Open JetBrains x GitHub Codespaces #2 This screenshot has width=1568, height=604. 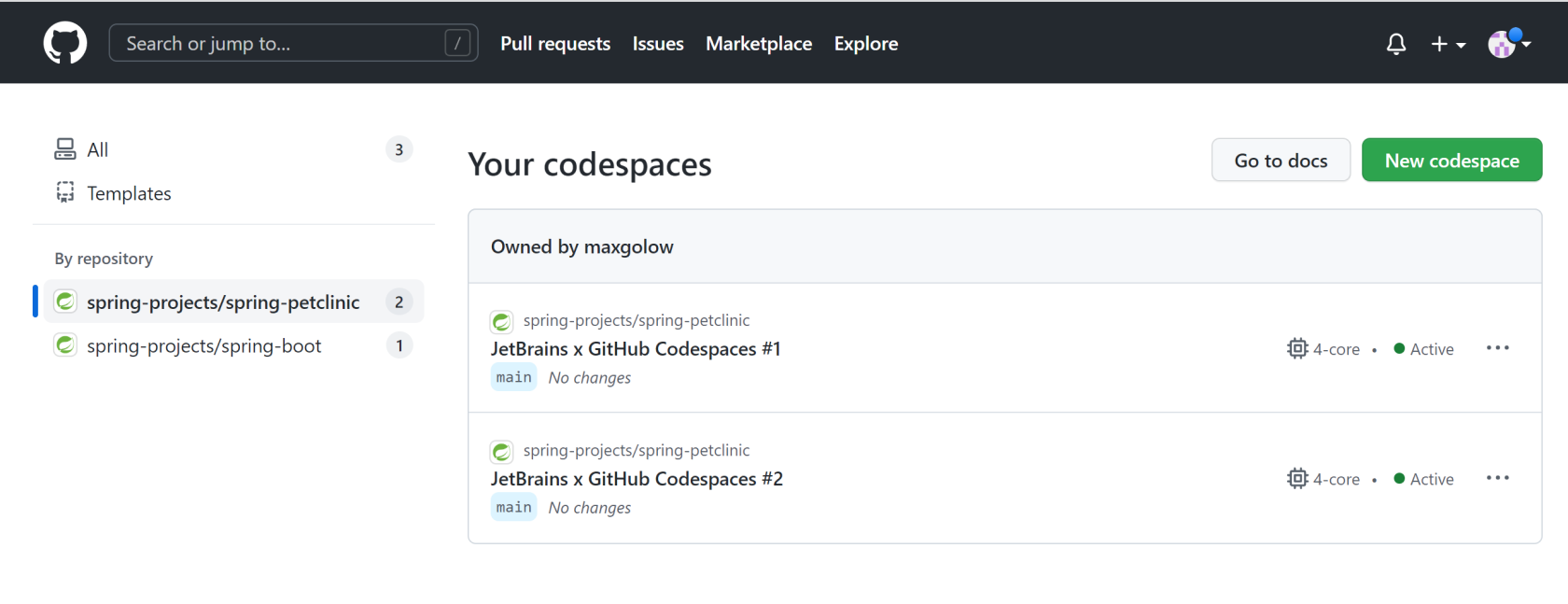637,479
